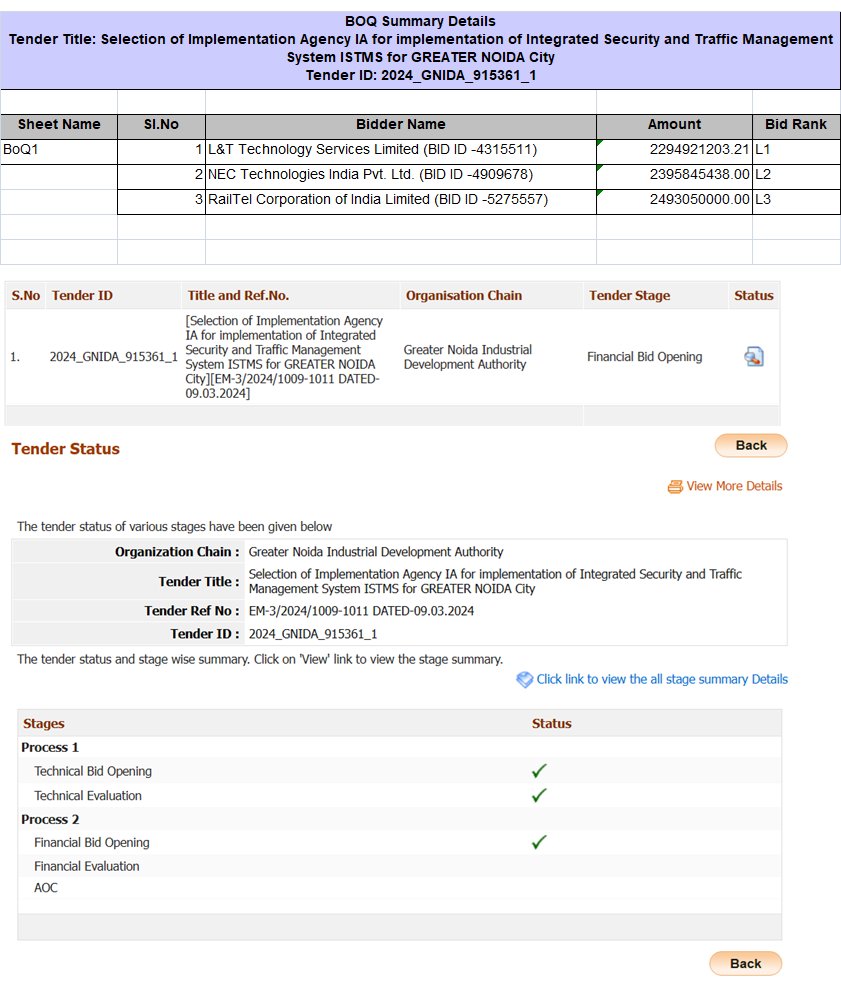
Task: Click the Back button next to Tender Status
Action: click(x=751, y=446)
